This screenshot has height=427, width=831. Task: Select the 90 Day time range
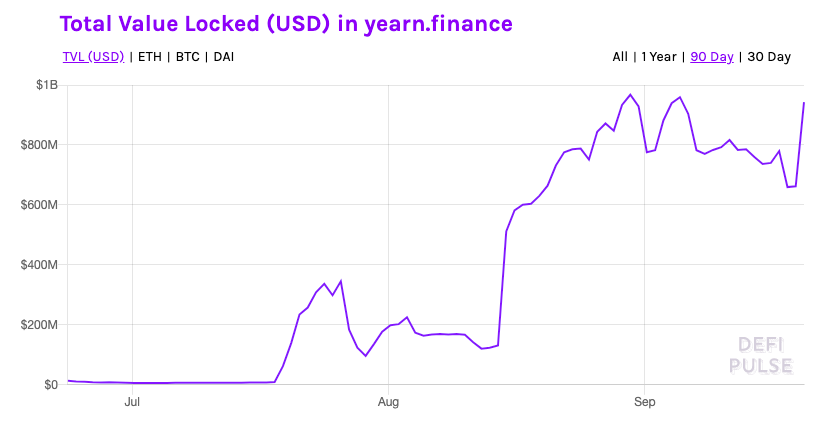(712, 57)
